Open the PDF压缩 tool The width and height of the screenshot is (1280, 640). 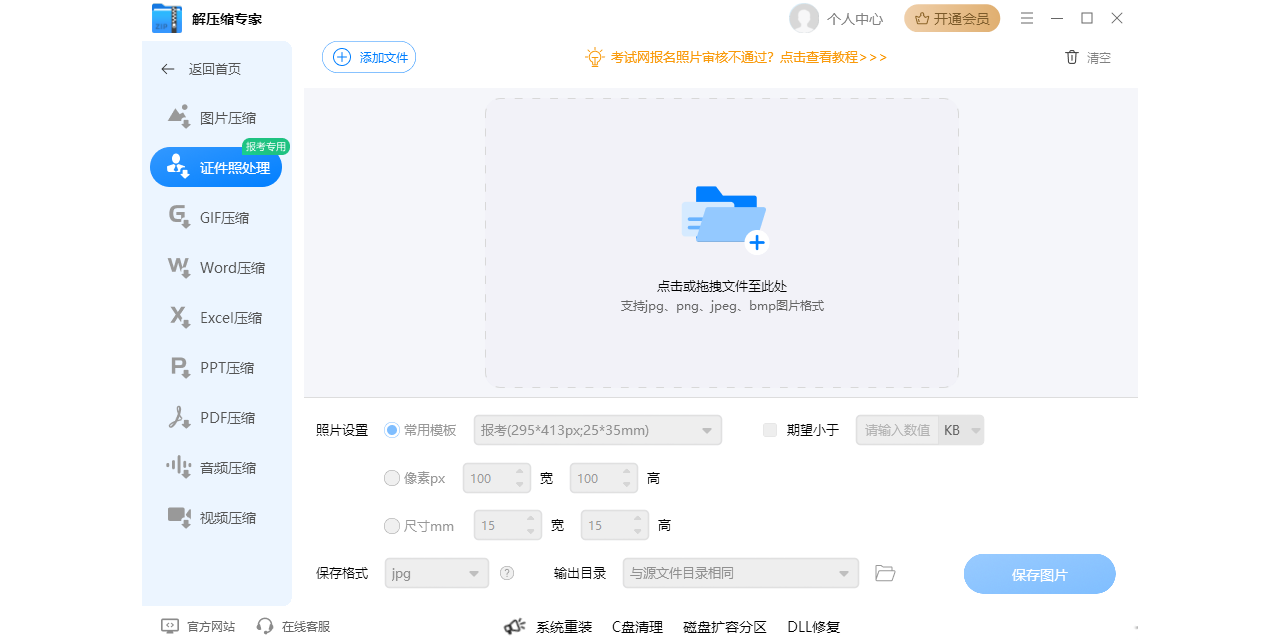point(216,417)
